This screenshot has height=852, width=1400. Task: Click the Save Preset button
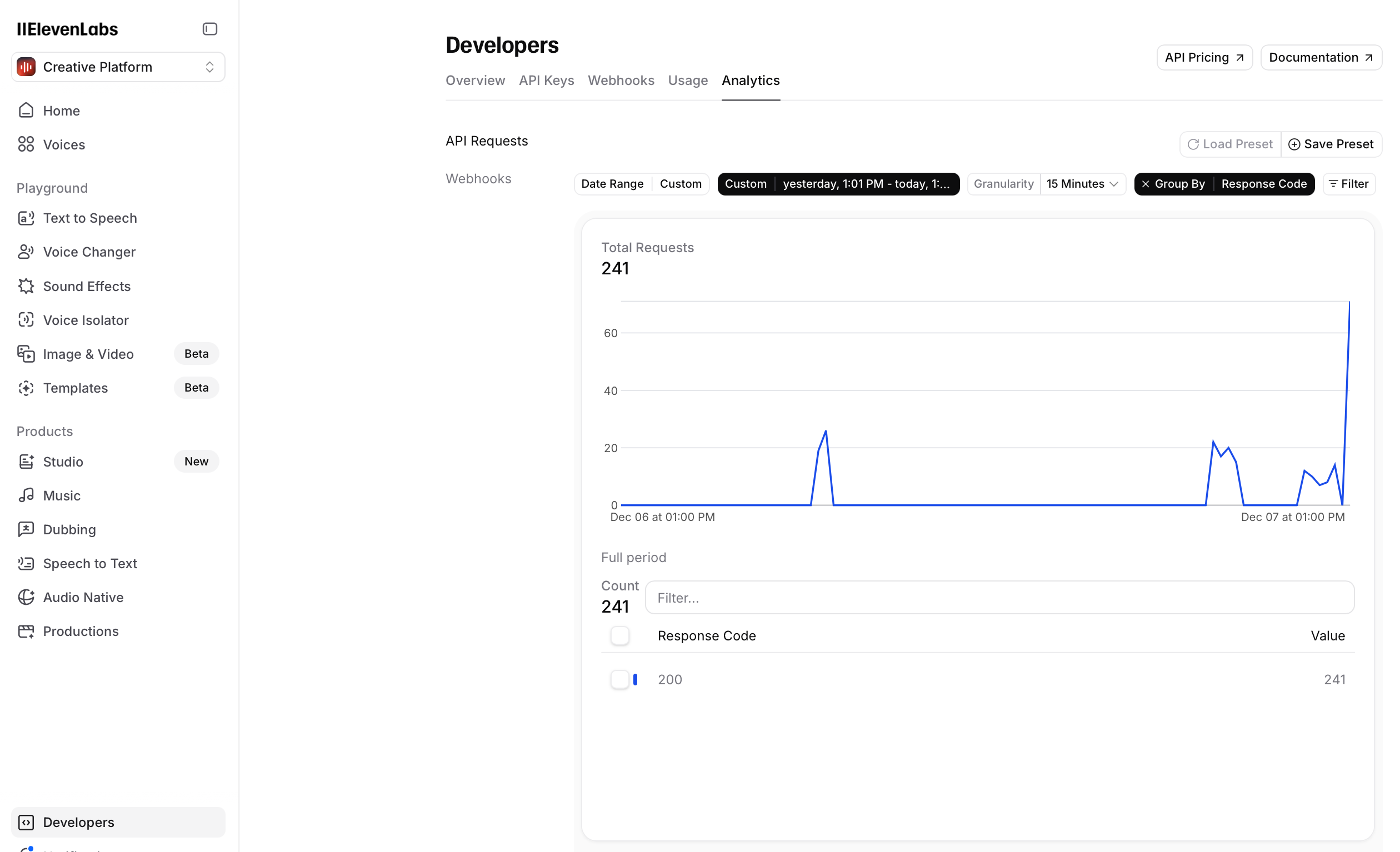pyautogui.click(x=1331, y=144)
